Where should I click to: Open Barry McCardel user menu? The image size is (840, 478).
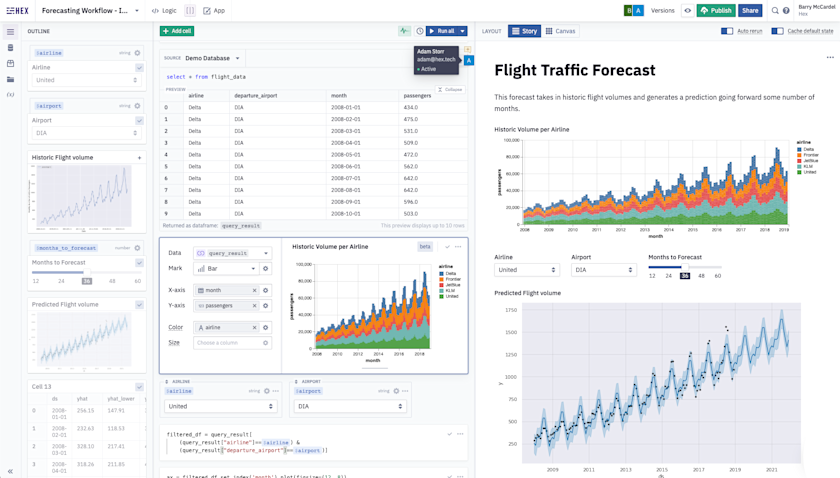pos(816,10)
